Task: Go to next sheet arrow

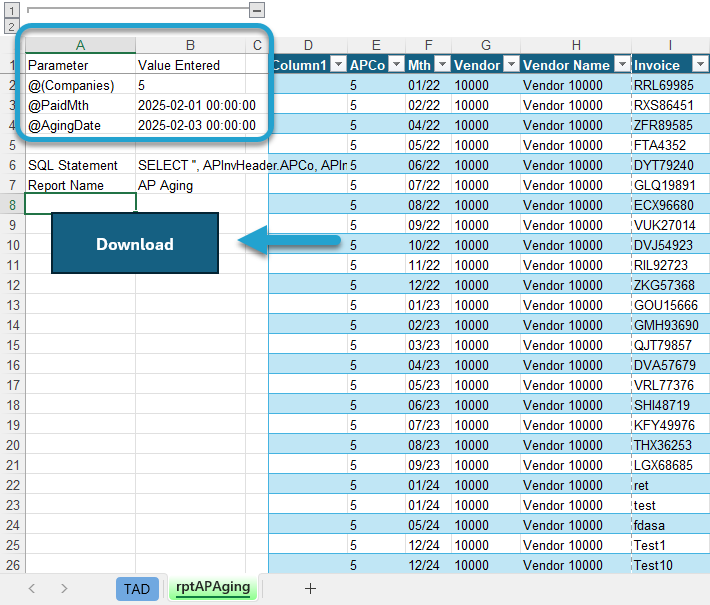Action: click(x=64, y=588)
